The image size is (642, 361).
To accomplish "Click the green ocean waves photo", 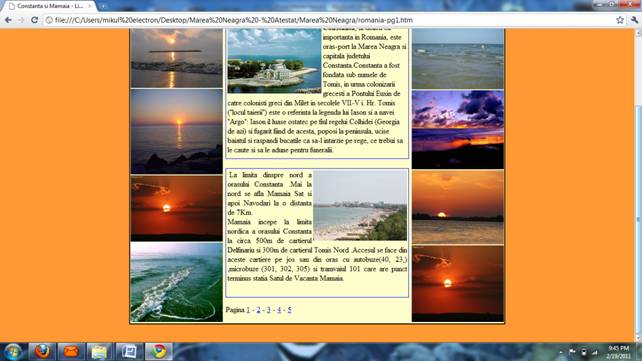I will tap(176, 282).
